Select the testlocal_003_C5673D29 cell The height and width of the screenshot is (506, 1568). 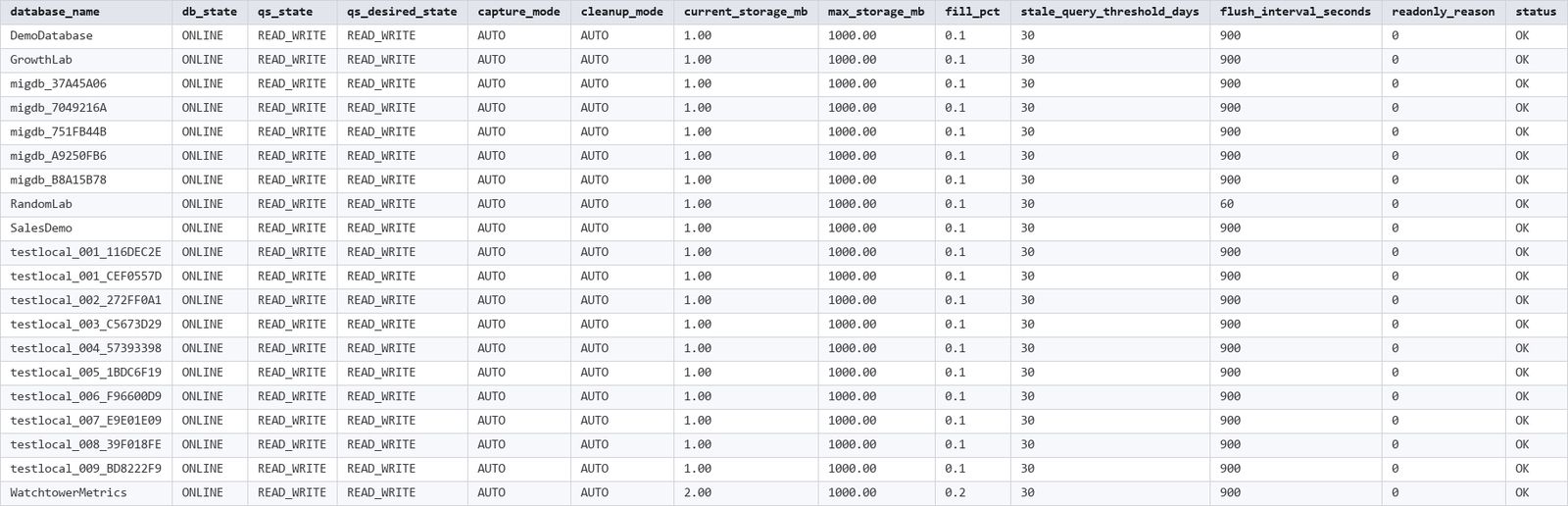click(85, 324)
